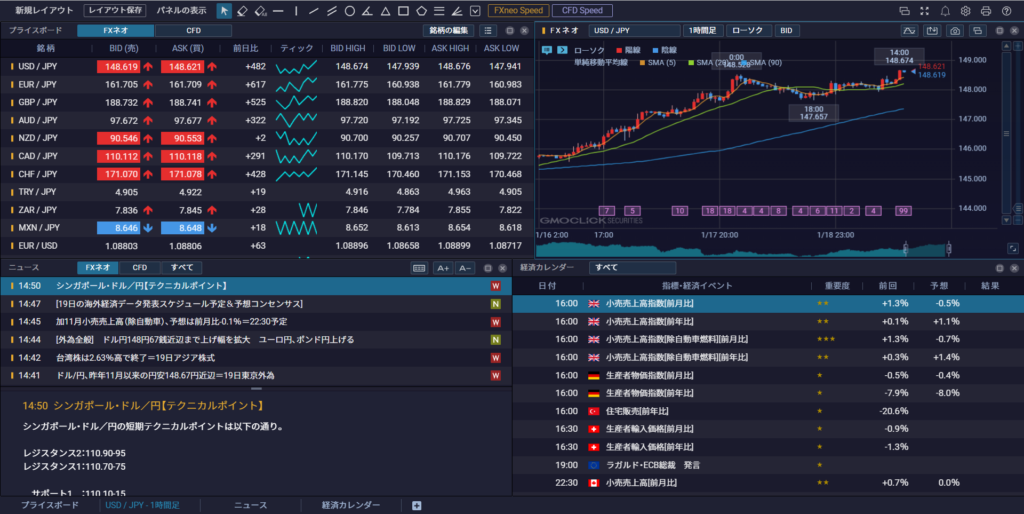The height and width of the screenshot is (514, 1024).
Task: Open notifications bell
Action: tap(945, 10)
